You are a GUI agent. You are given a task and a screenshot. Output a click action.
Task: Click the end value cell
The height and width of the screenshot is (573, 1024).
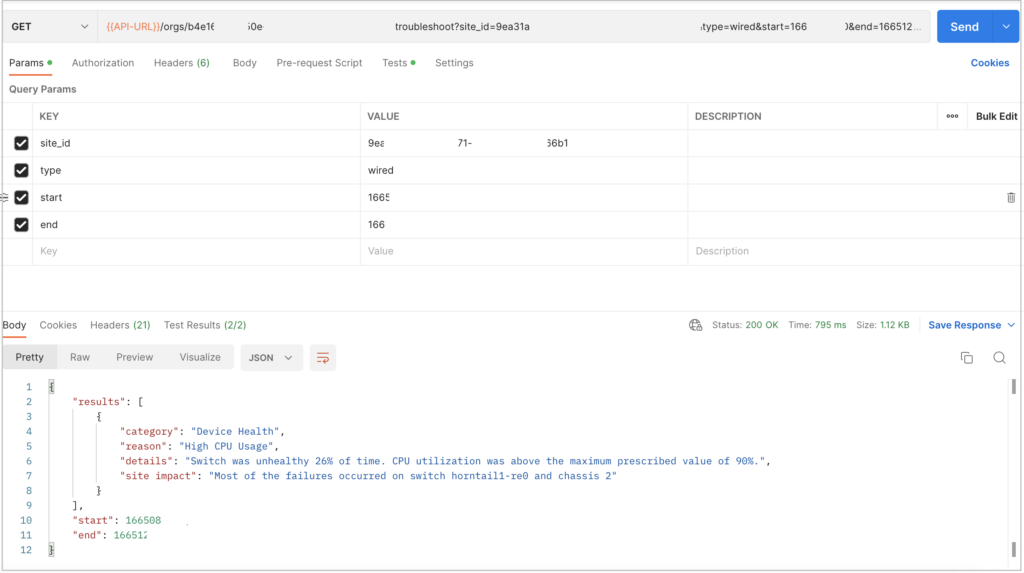(524, 225)
